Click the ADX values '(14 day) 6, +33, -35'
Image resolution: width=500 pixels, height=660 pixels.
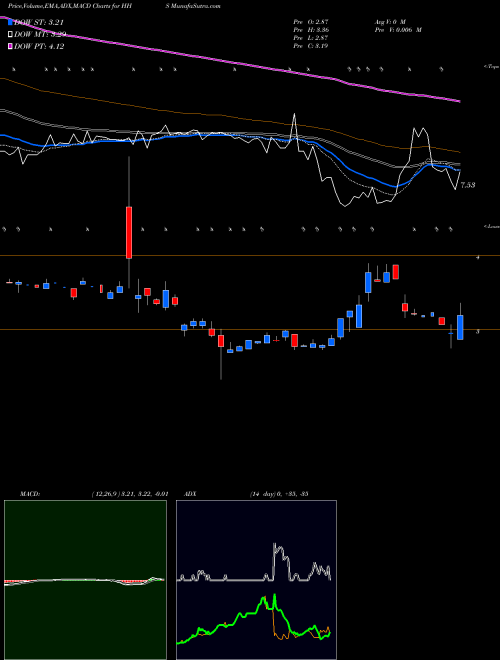click(x=279, y=494)
